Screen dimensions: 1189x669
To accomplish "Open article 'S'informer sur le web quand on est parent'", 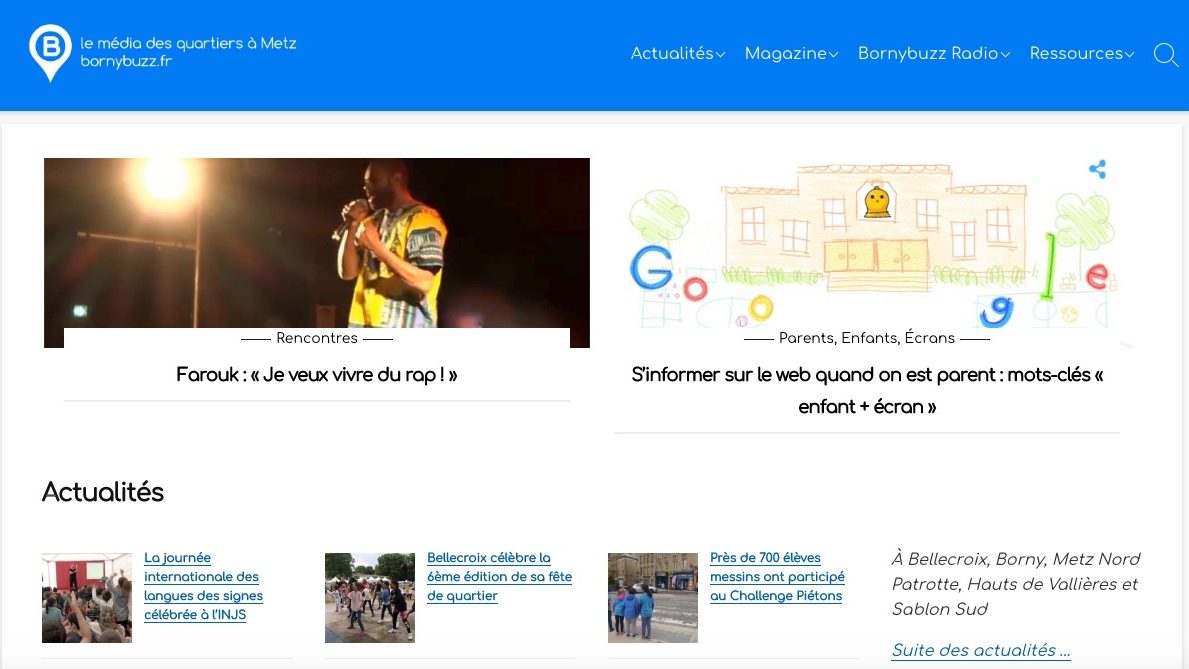I will tap(867, 391).
